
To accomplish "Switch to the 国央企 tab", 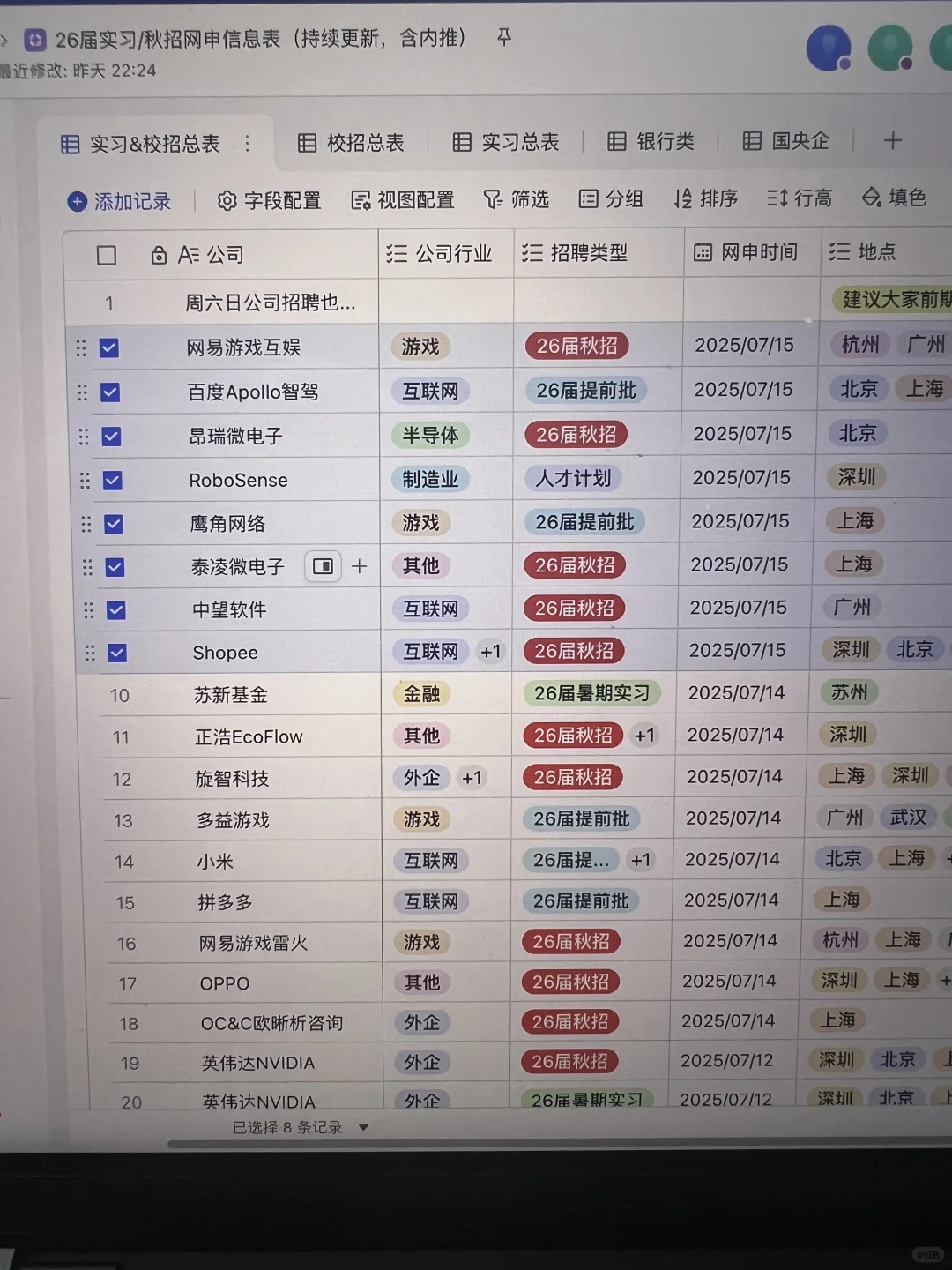I will tap(786, 140).
